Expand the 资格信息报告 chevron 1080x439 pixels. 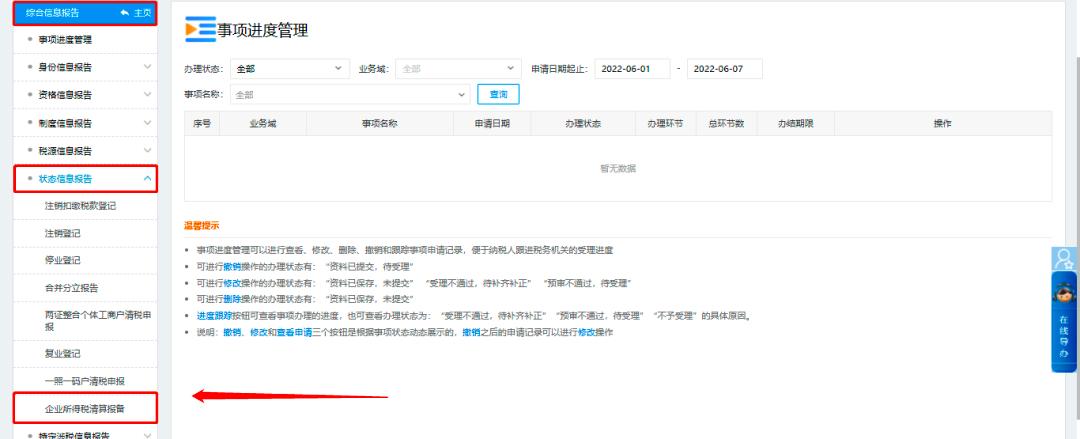coord(147,95)
